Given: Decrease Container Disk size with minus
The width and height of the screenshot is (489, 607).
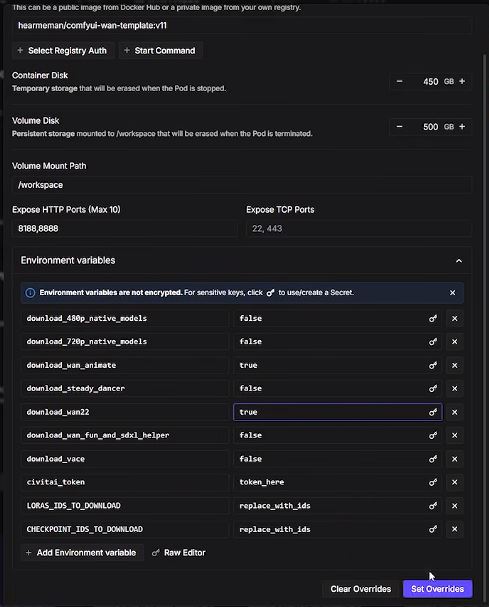Looking at the screenshot, I should pos(399,82).
